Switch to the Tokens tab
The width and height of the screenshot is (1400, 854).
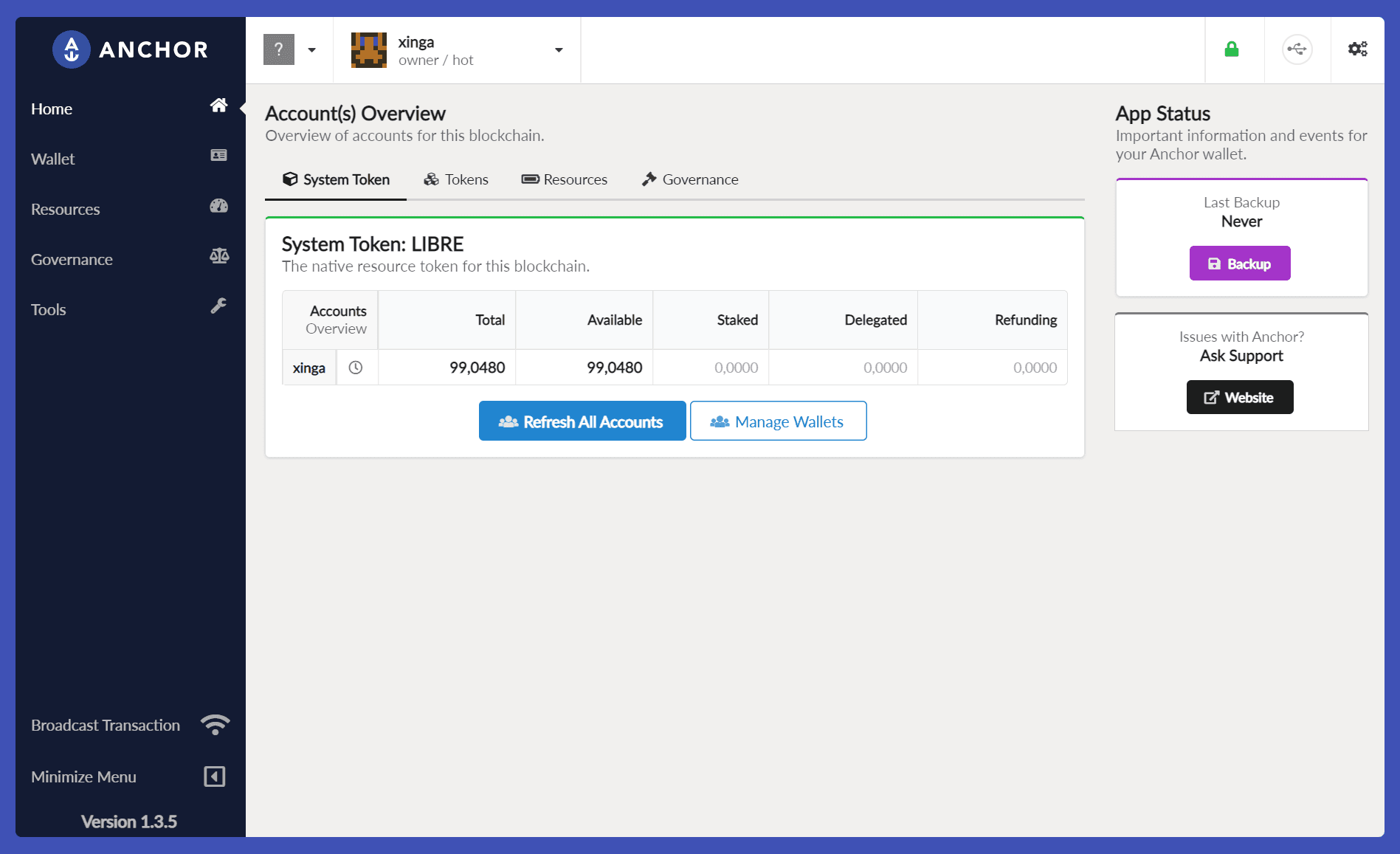point(456,179)
